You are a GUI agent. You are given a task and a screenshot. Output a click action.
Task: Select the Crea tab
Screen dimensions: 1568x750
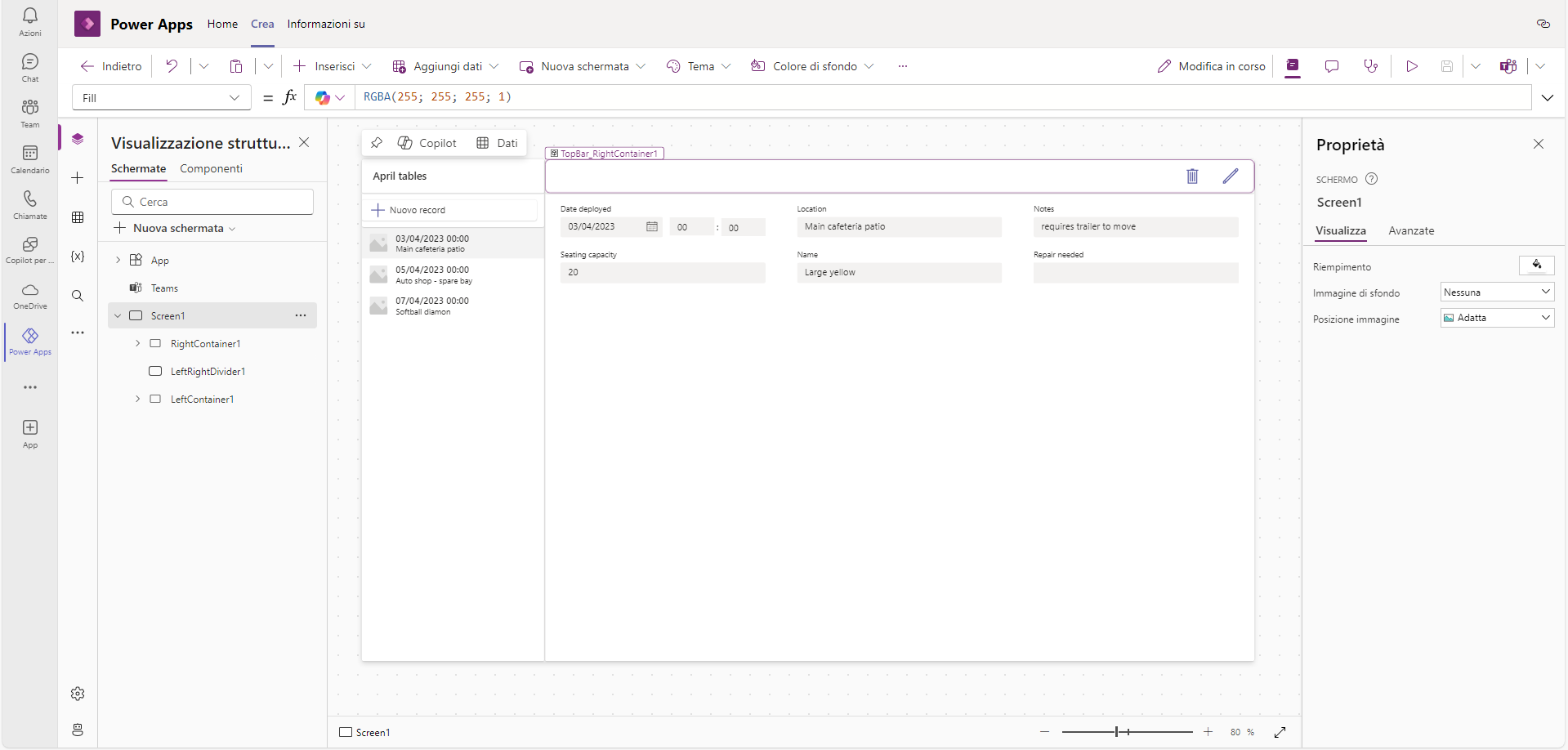click(x=262, y=24)
